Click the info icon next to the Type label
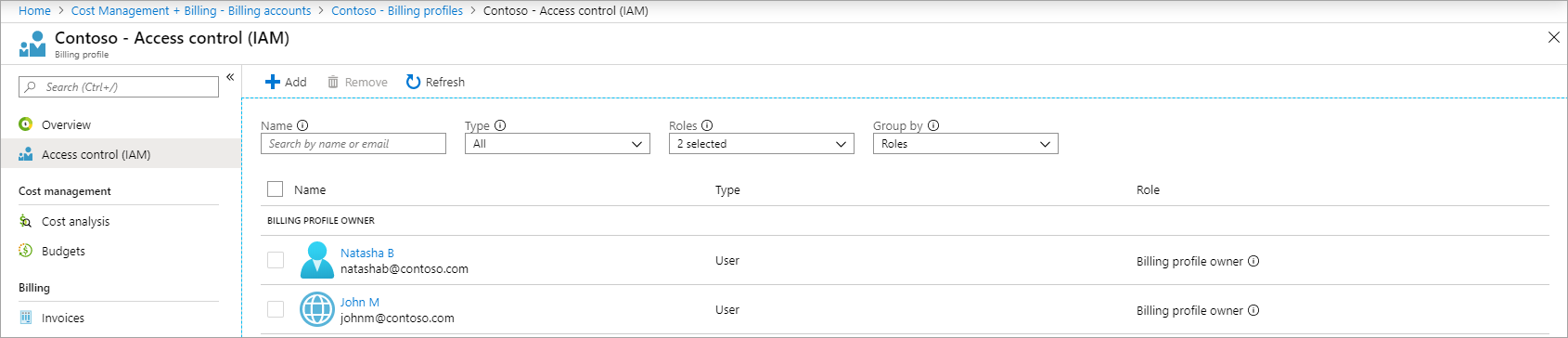Image resolution: width=1568 pixels, height=338 pixels. click(500, 125)
